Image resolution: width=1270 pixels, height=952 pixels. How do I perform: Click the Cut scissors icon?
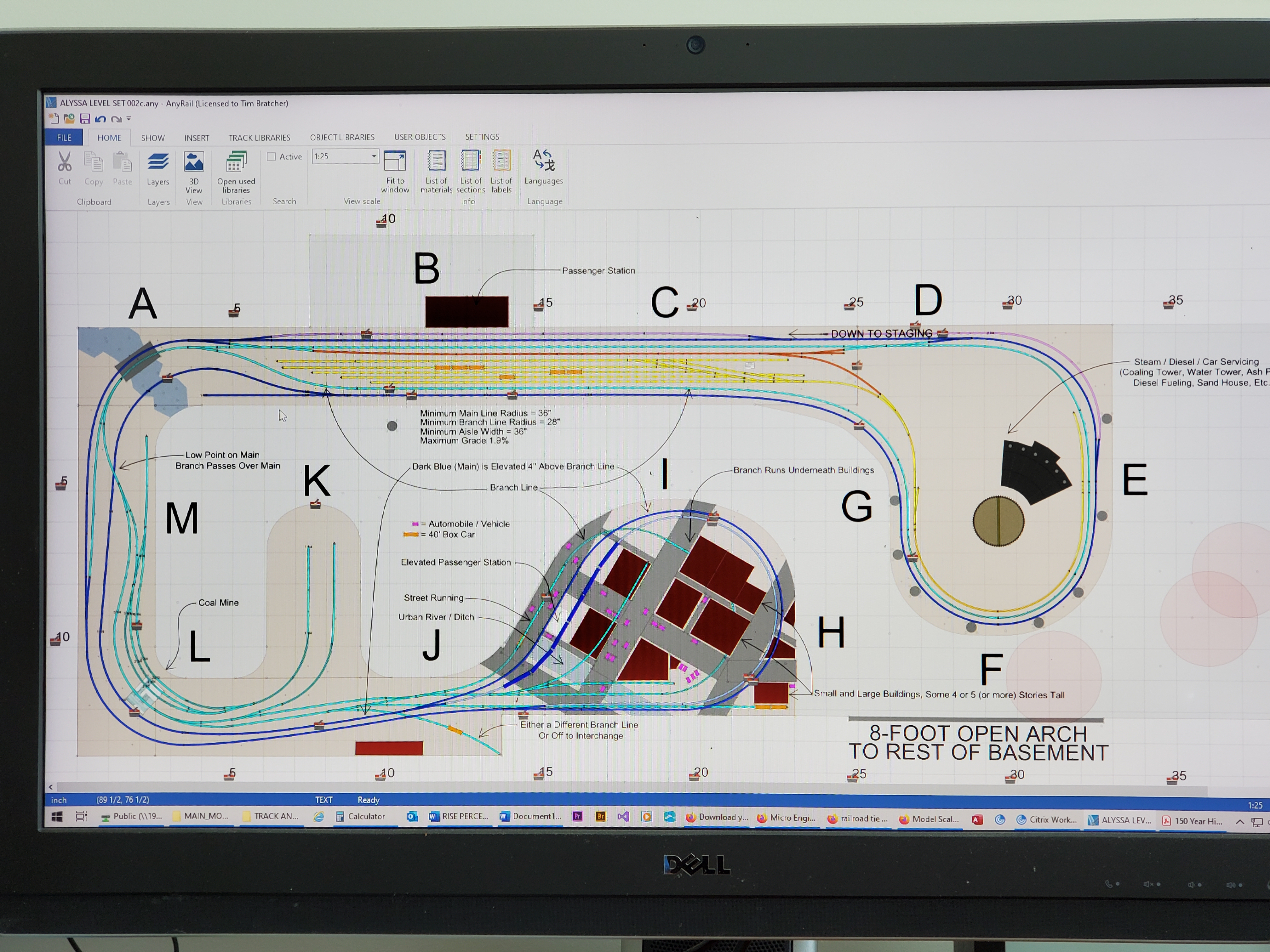click(x=65, y=162)
